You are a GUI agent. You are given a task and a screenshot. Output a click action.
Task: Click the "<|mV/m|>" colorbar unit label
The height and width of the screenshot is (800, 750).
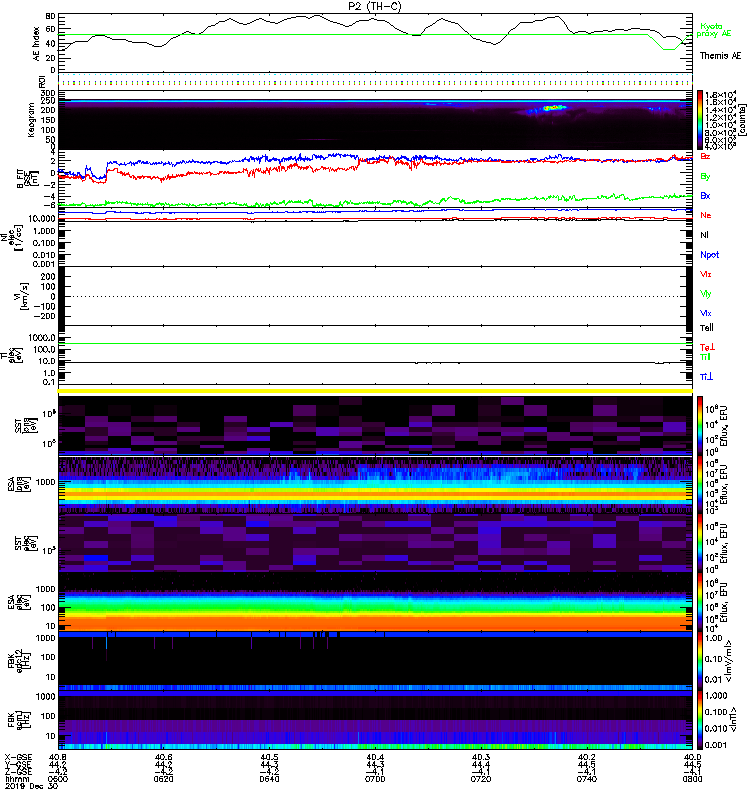point(728,661)
